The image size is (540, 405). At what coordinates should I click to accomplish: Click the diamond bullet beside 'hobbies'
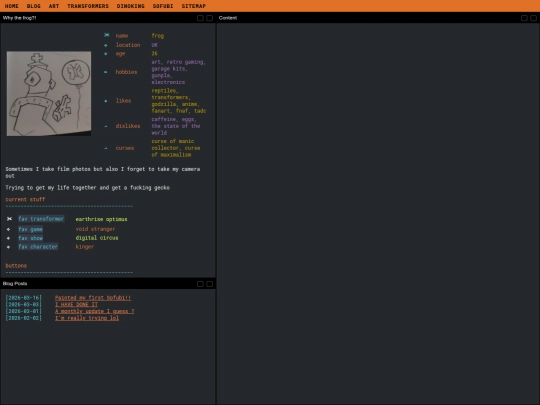pos(106,72)
